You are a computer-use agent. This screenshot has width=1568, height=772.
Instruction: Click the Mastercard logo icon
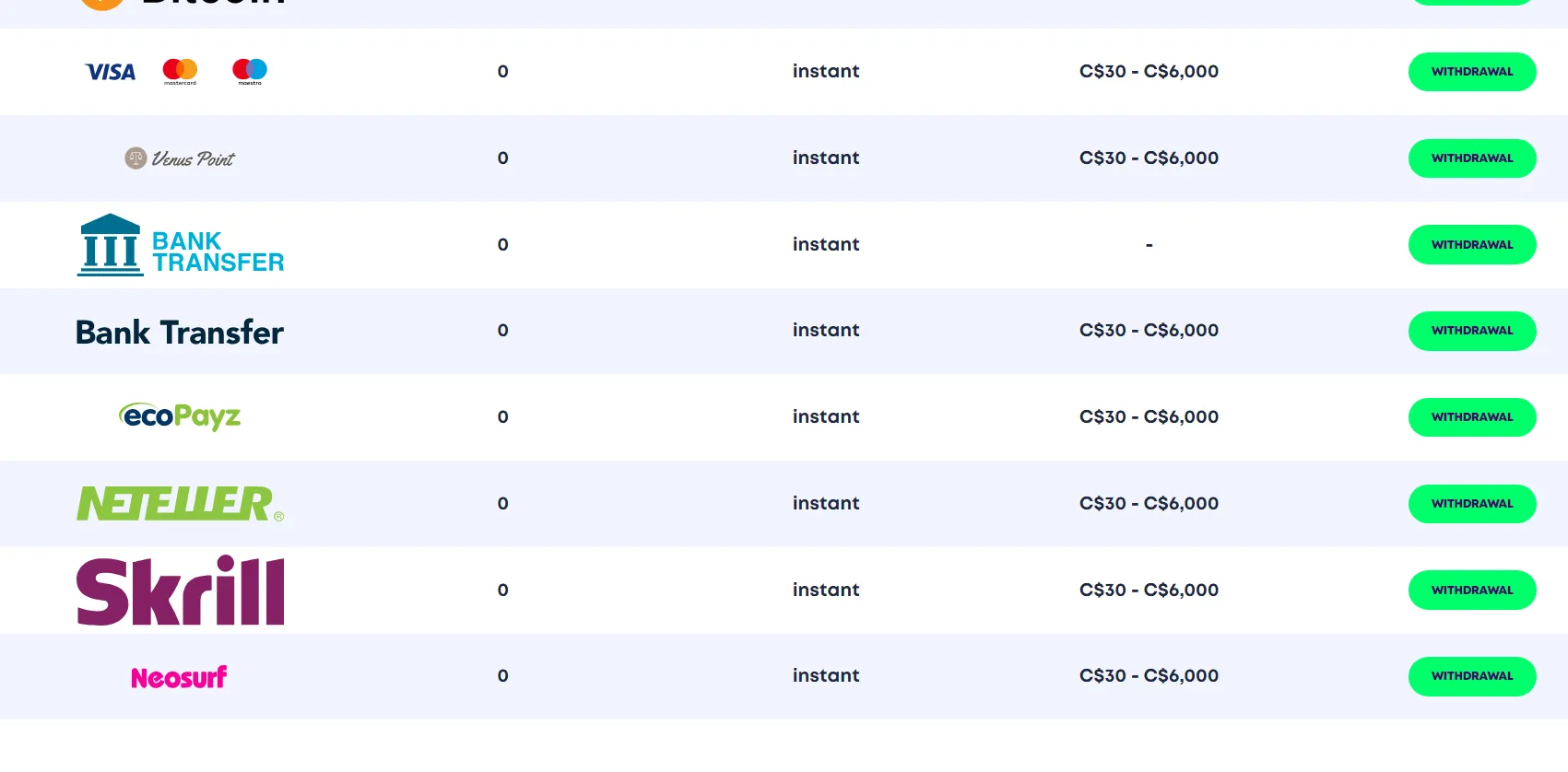tap(180, 71)
